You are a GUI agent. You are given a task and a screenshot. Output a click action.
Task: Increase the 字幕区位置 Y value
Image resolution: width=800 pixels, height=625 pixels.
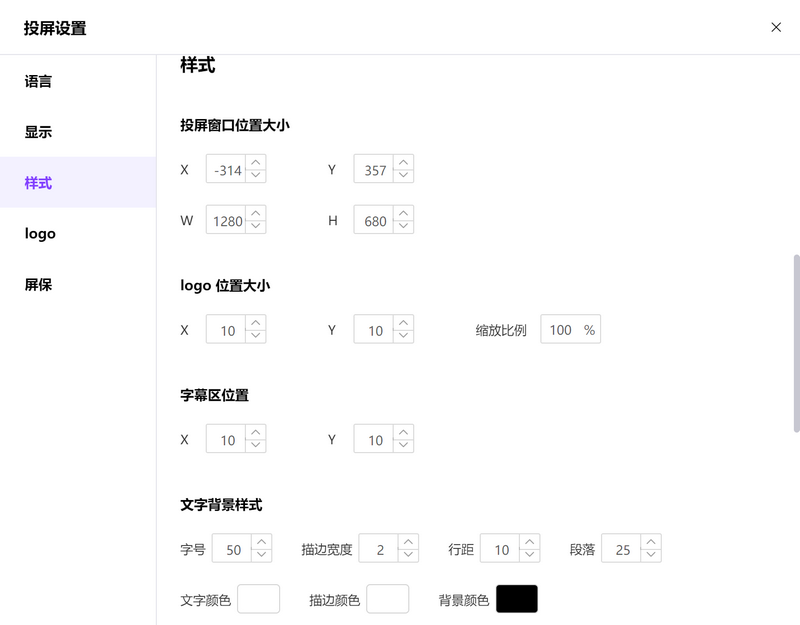pos(403,432)
